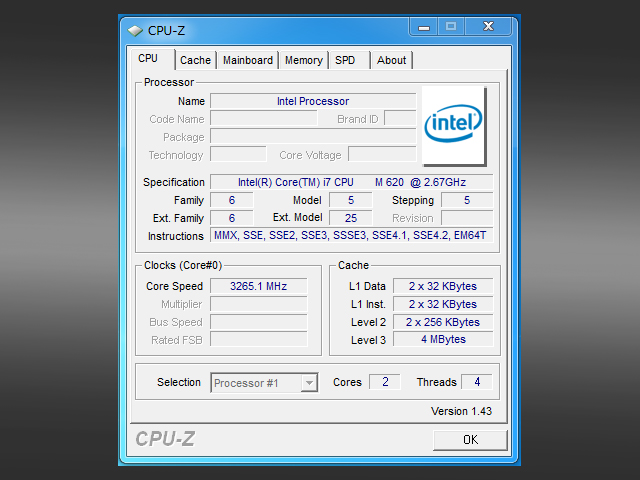Click the disabled maximize button
Image resolution: width=640 pixels, height=480 pixels.
(451, 27)
